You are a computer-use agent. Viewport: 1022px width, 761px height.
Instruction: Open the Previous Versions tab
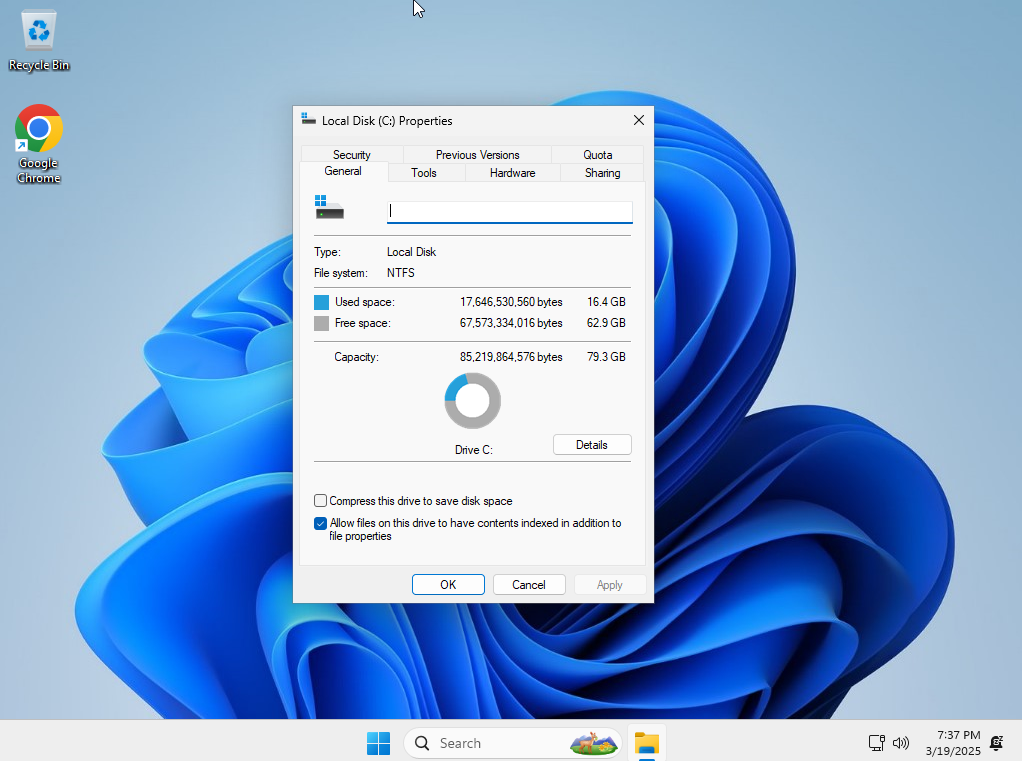pyautogui.click(x=477, y=155)
